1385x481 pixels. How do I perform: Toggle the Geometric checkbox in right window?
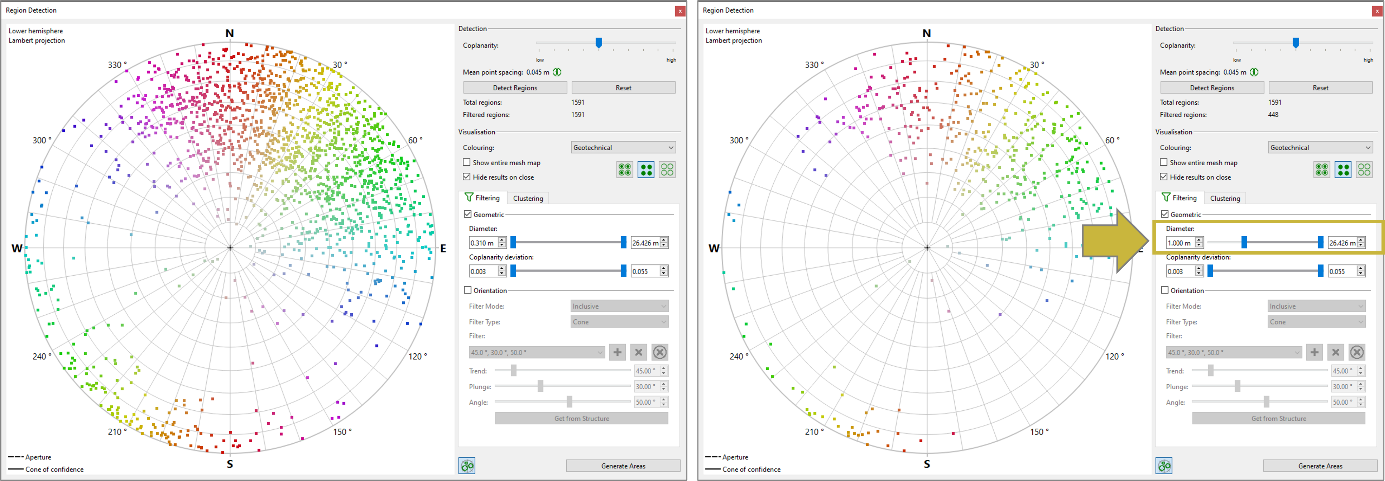point(1165,214)
